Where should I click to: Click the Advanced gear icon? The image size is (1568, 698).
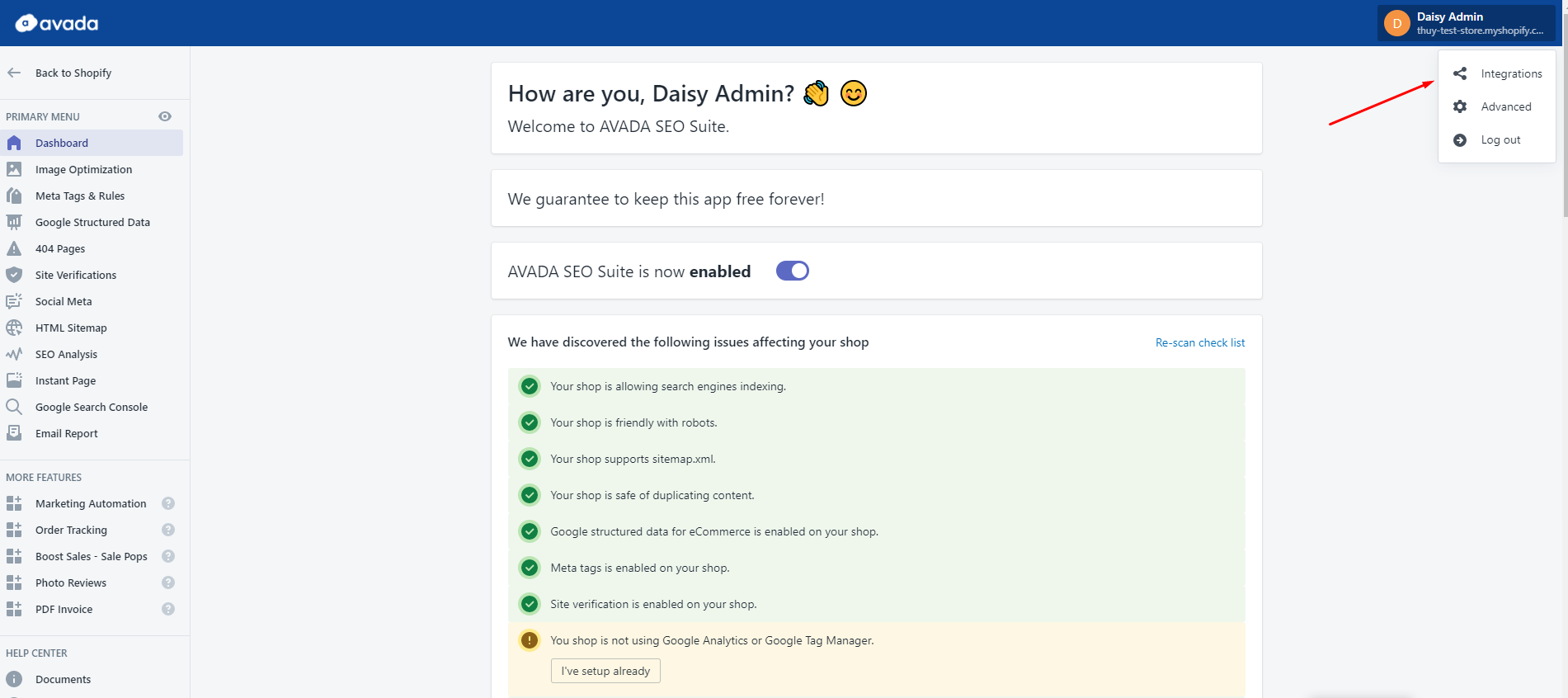1460,106
